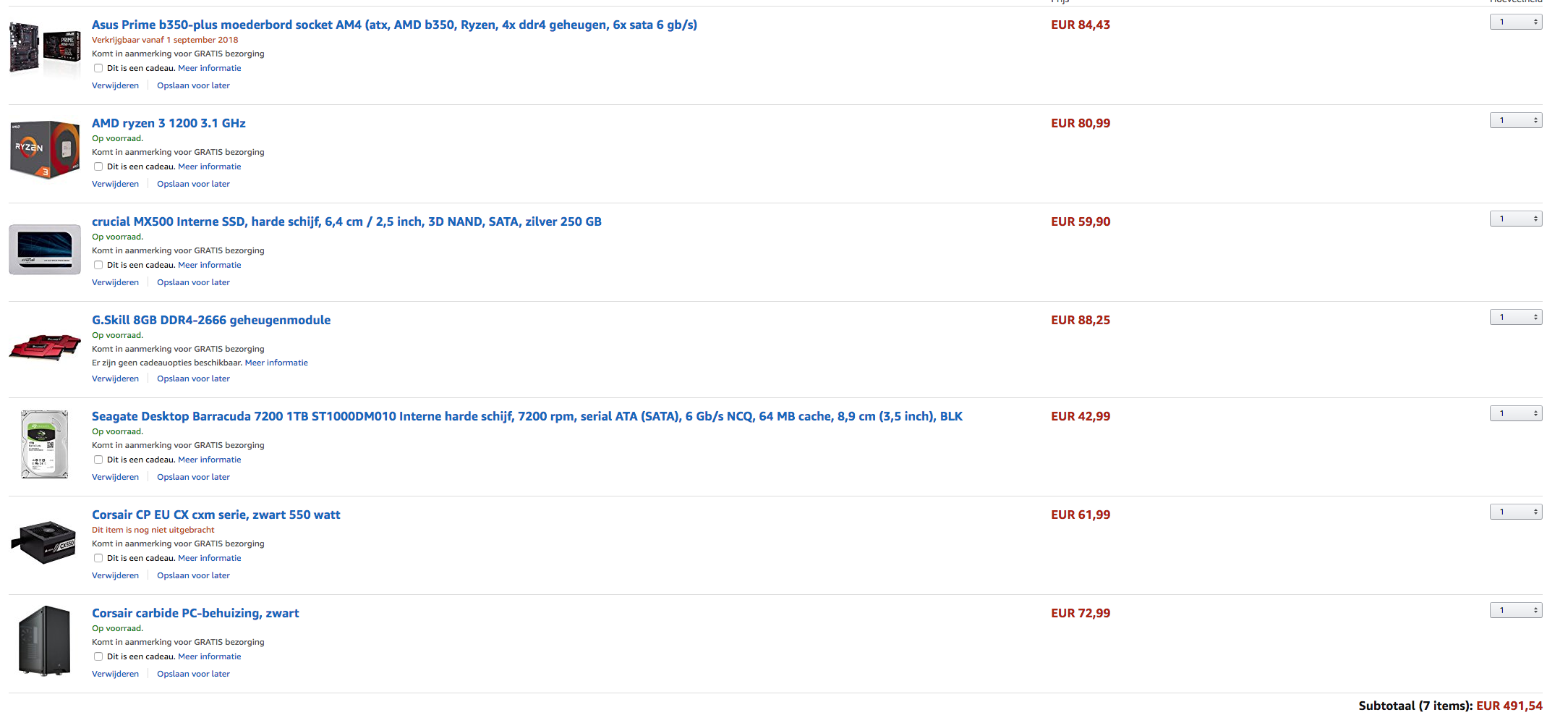Save Crucial MX500 SSD for later
1568x723 pixels.
pos(193,282)
